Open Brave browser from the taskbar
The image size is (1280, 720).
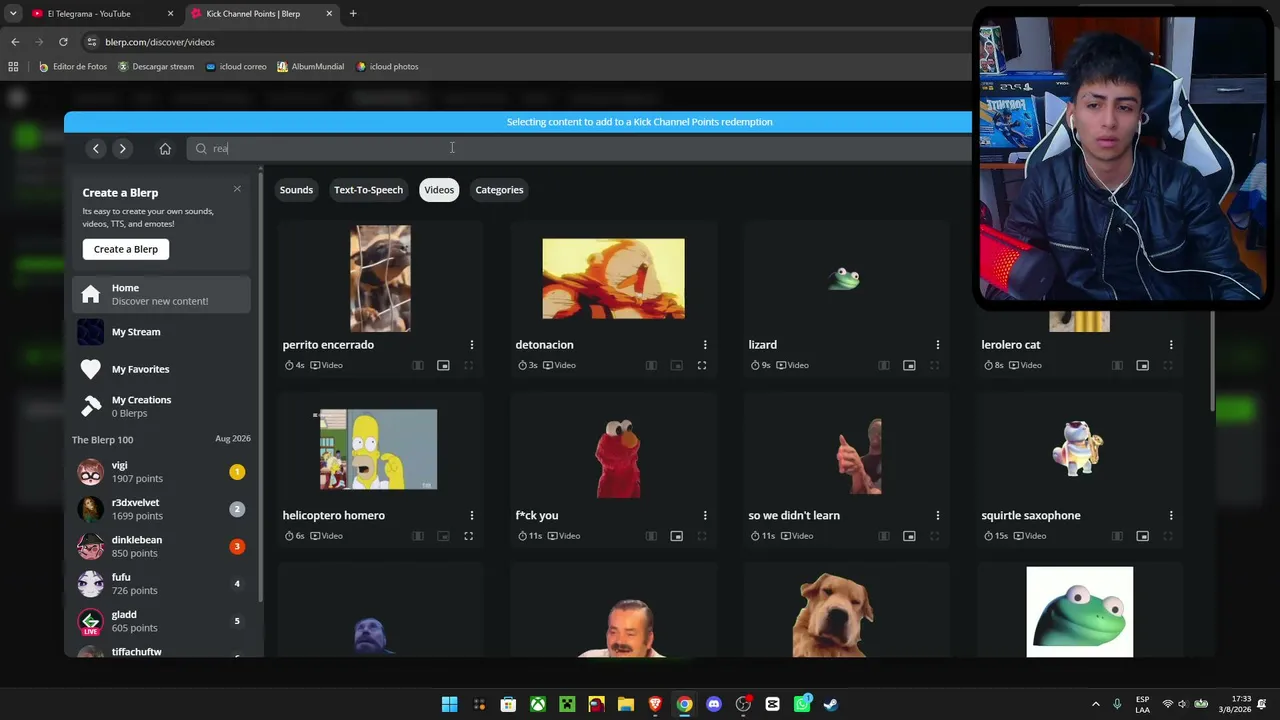(x=655, y=704)
